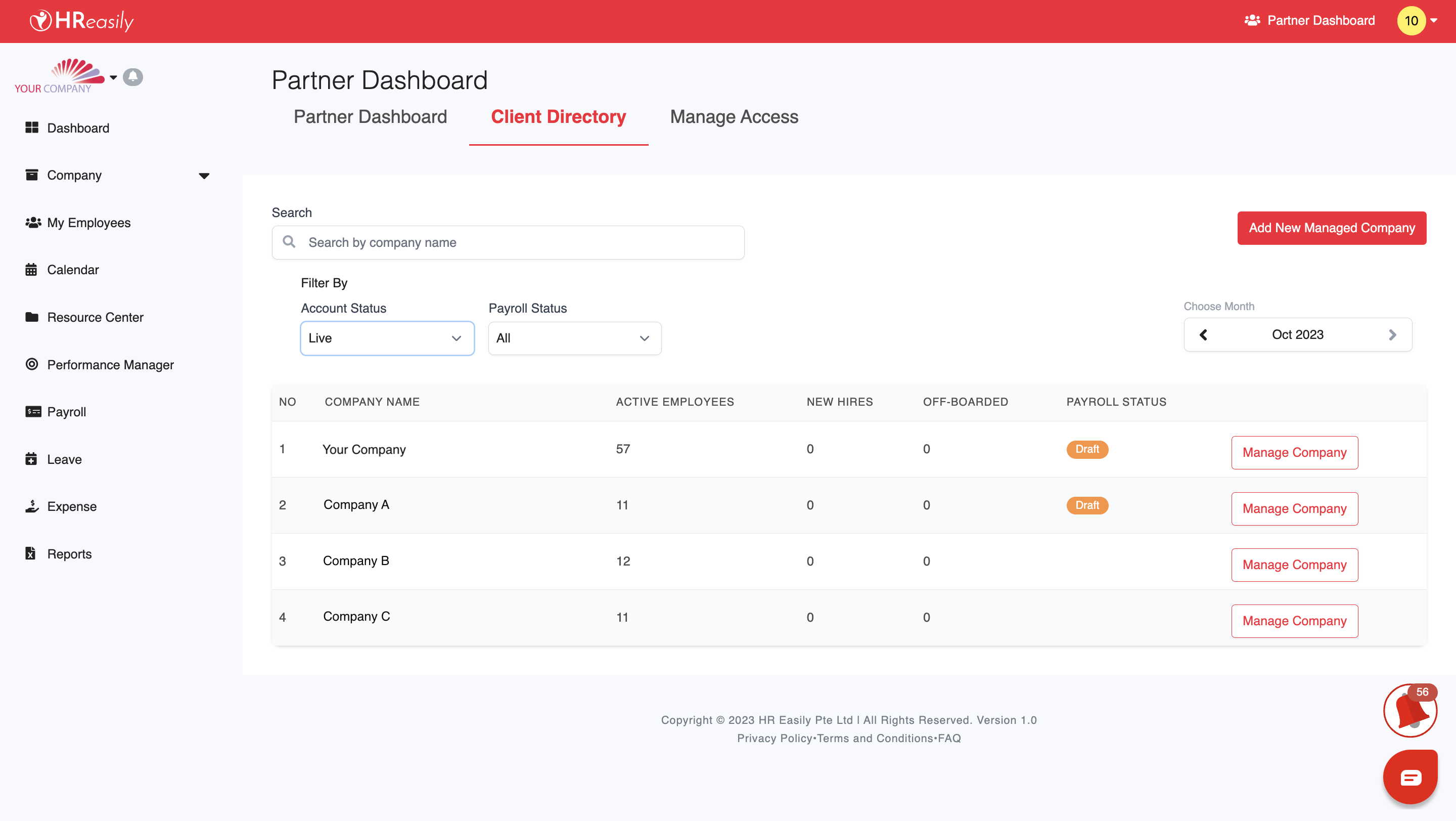The width and height of the screenshot is (1456, 821).
Task: Open the Payroll Status dropdown showing All
Action: click(574, 338)
